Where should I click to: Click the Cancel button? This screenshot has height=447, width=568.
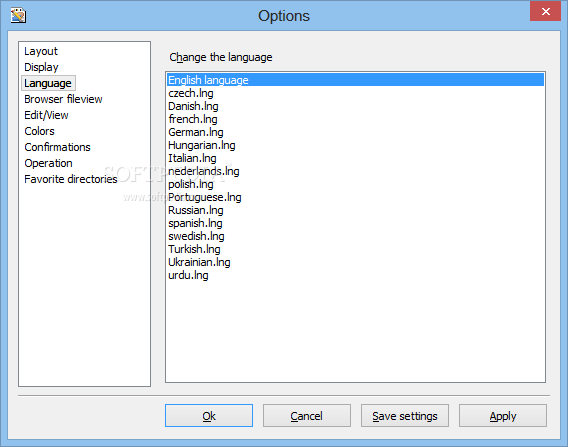pyautogui.click(x=307, y=415)
